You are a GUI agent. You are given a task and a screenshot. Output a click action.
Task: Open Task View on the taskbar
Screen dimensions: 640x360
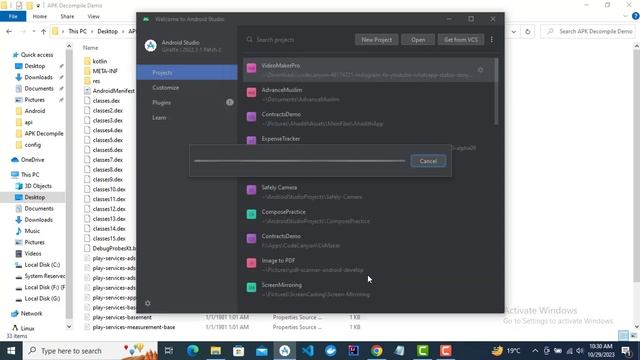click(x=169, y=351)
